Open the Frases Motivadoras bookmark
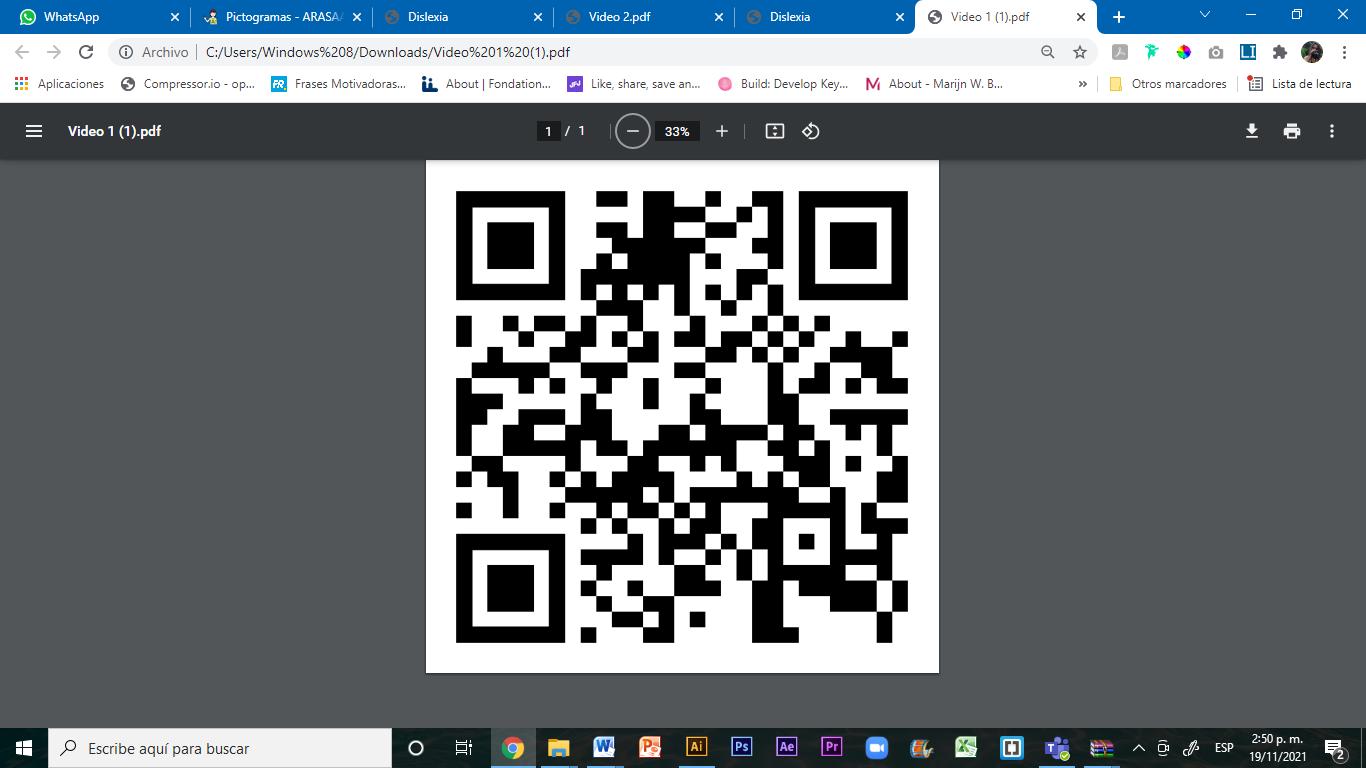The width and height of the screenshot is (1366, 768). coord(339,84)
